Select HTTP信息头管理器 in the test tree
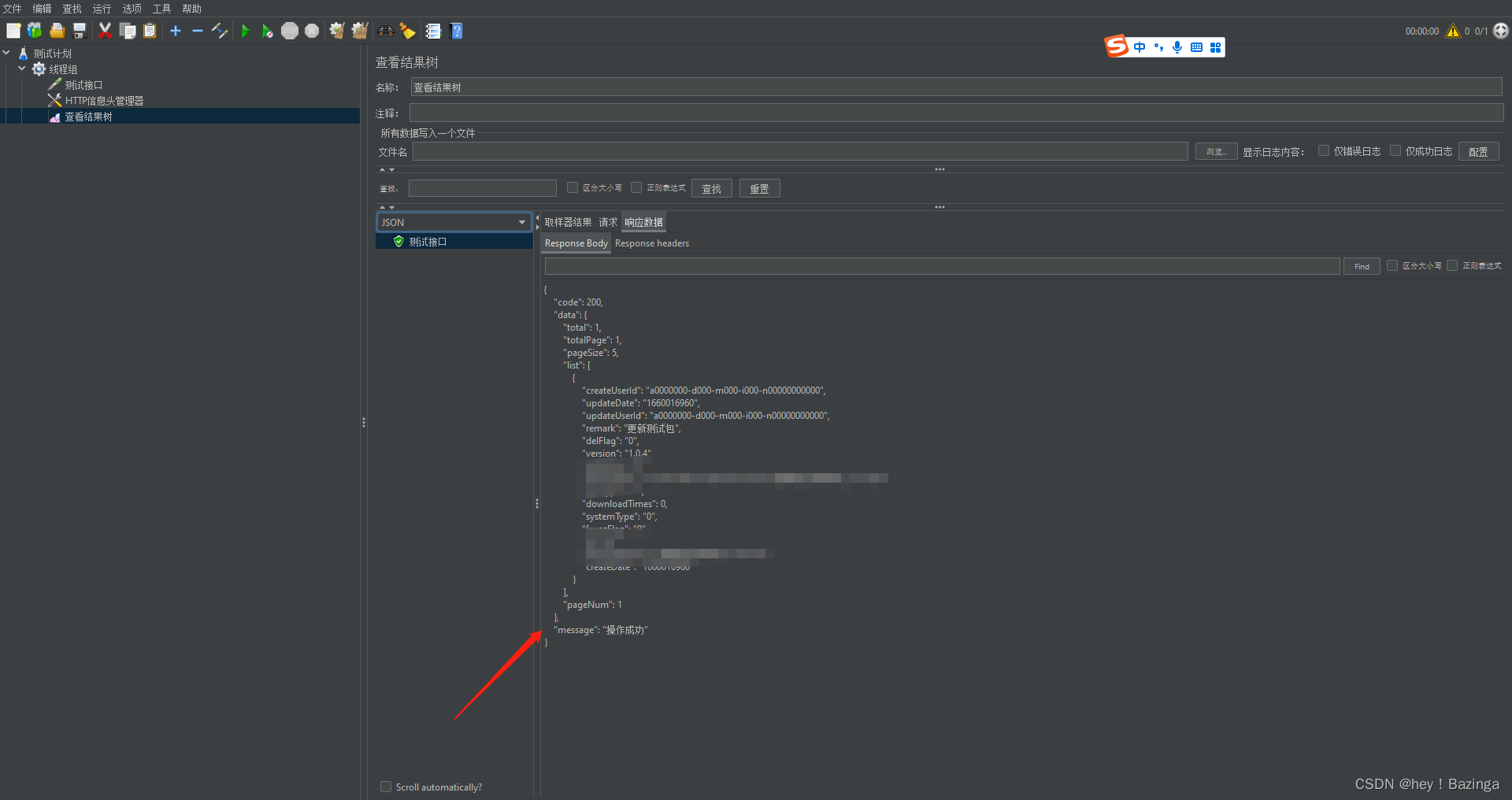This screenshot has height=800, width=1512. tap(104, 101)
